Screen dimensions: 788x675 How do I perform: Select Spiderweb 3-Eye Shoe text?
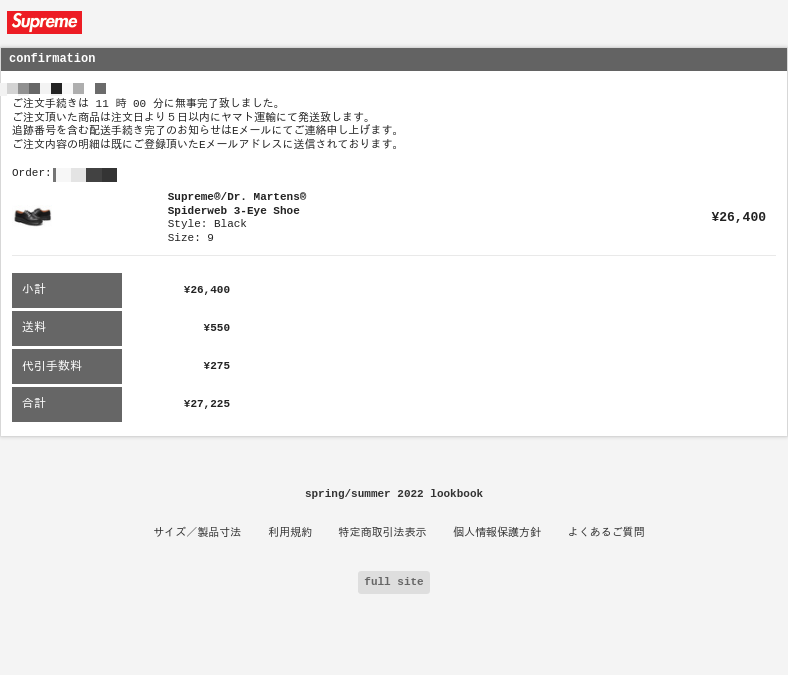tap(233, 211)
